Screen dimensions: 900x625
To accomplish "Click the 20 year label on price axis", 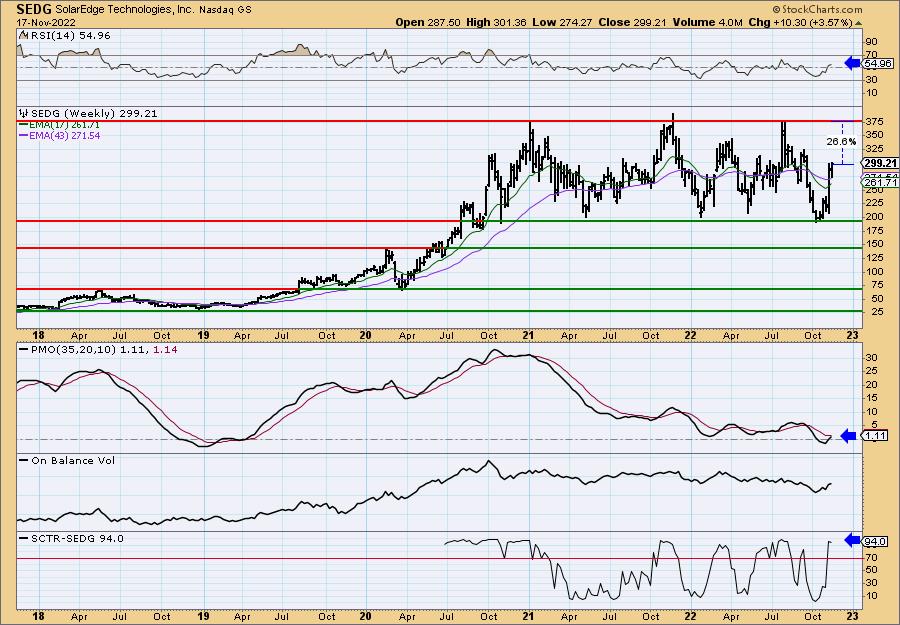I will coord(366,336).
